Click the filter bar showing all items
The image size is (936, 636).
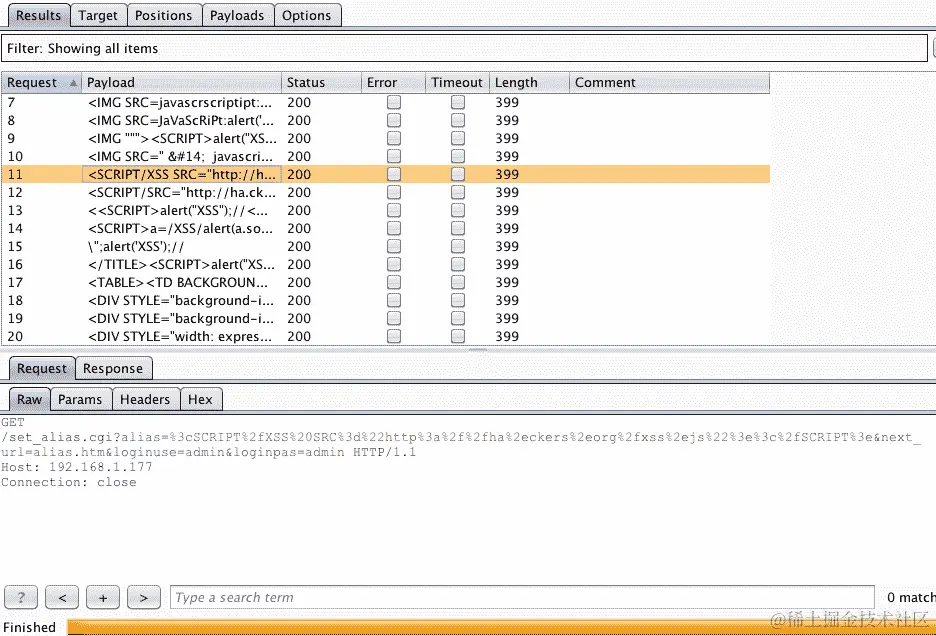464,48
